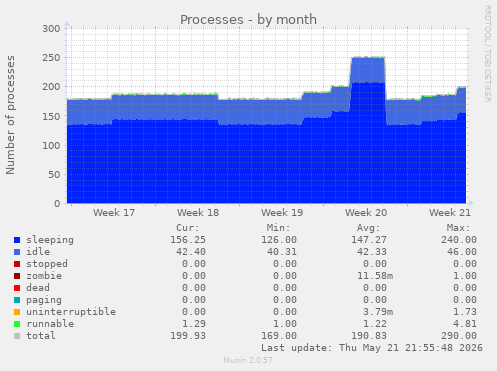Select the zombie legend color square
This screenshot has width=497, height=371.
coord(17,276)
